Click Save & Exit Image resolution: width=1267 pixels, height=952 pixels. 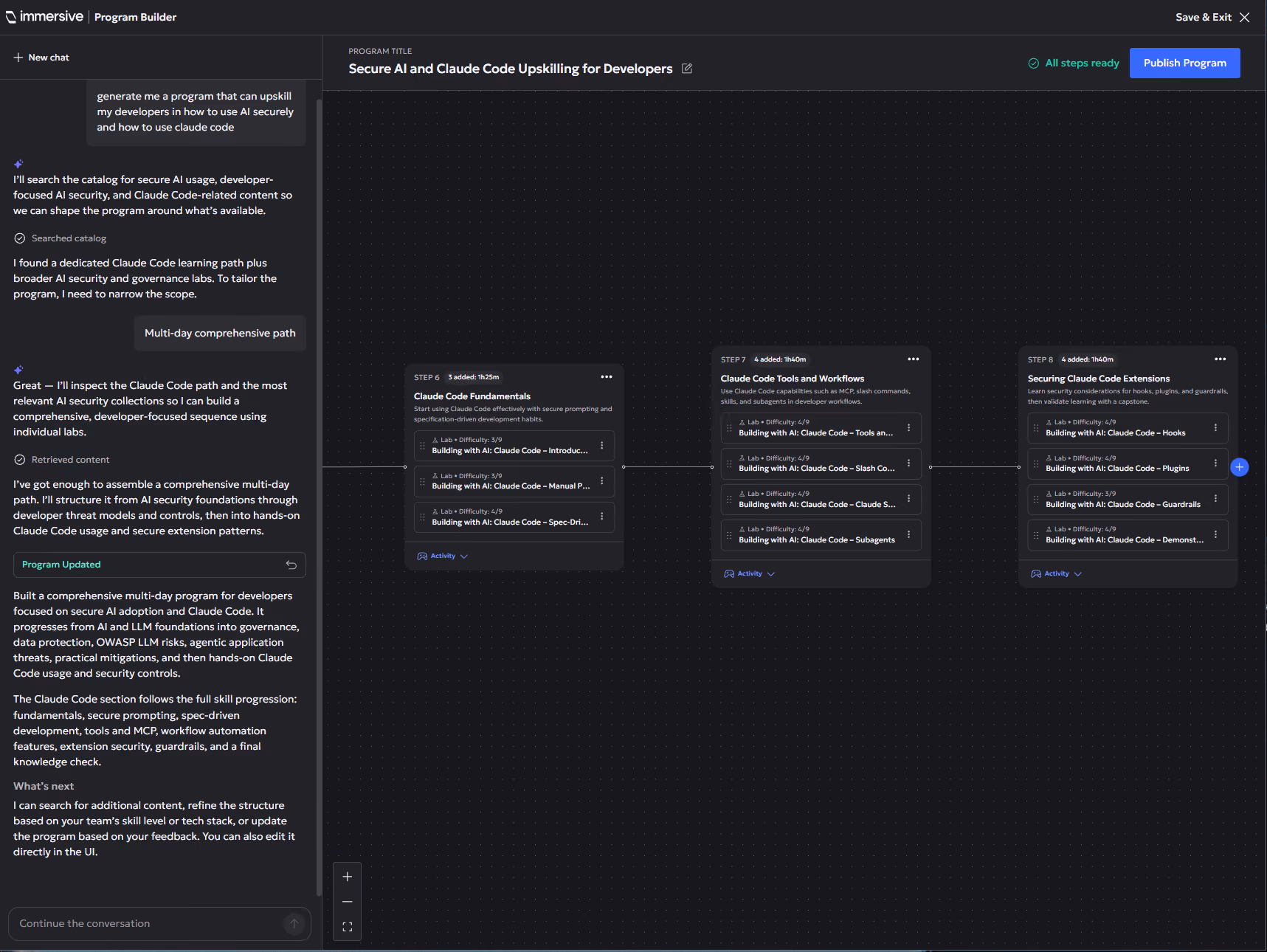click(x=1204, y=17)
